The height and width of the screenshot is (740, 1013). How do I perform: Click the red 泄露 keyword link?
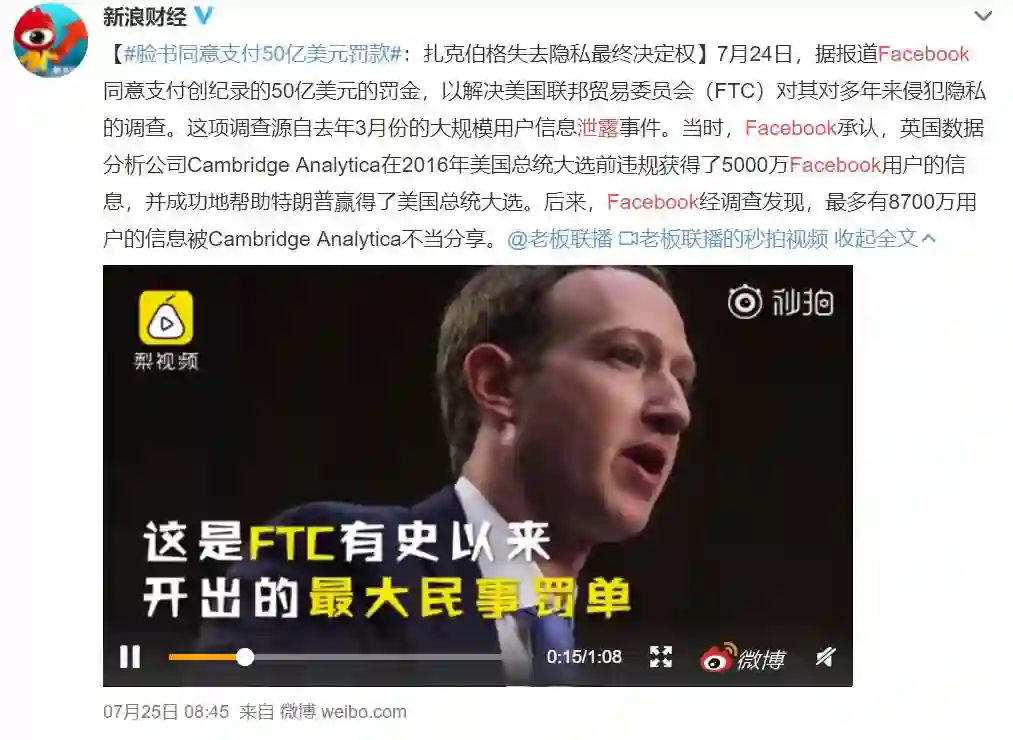(598, 127)
